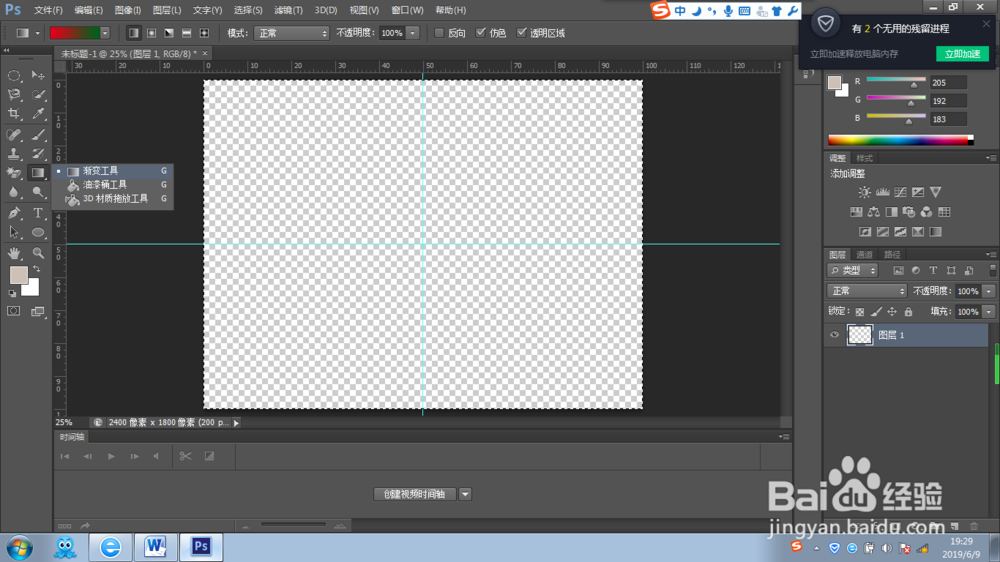Select the Dodge tool
Viewport: 1000px width, 562px height.
click(38, 192)
